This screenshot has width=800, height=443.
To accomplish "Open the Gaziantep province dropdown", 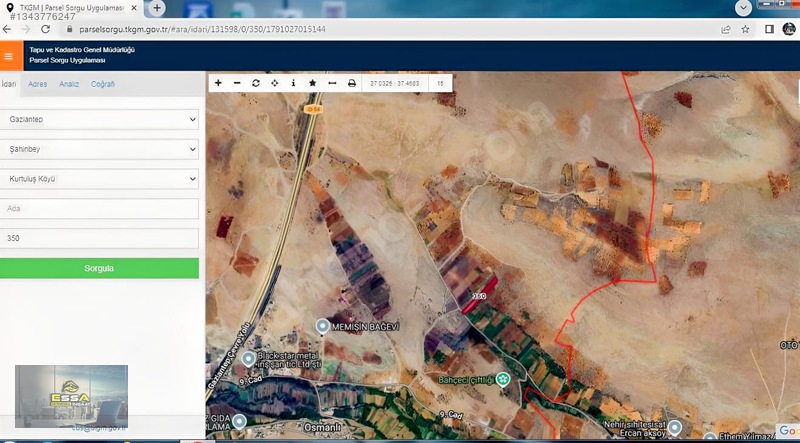I will (x=99, y=119).
